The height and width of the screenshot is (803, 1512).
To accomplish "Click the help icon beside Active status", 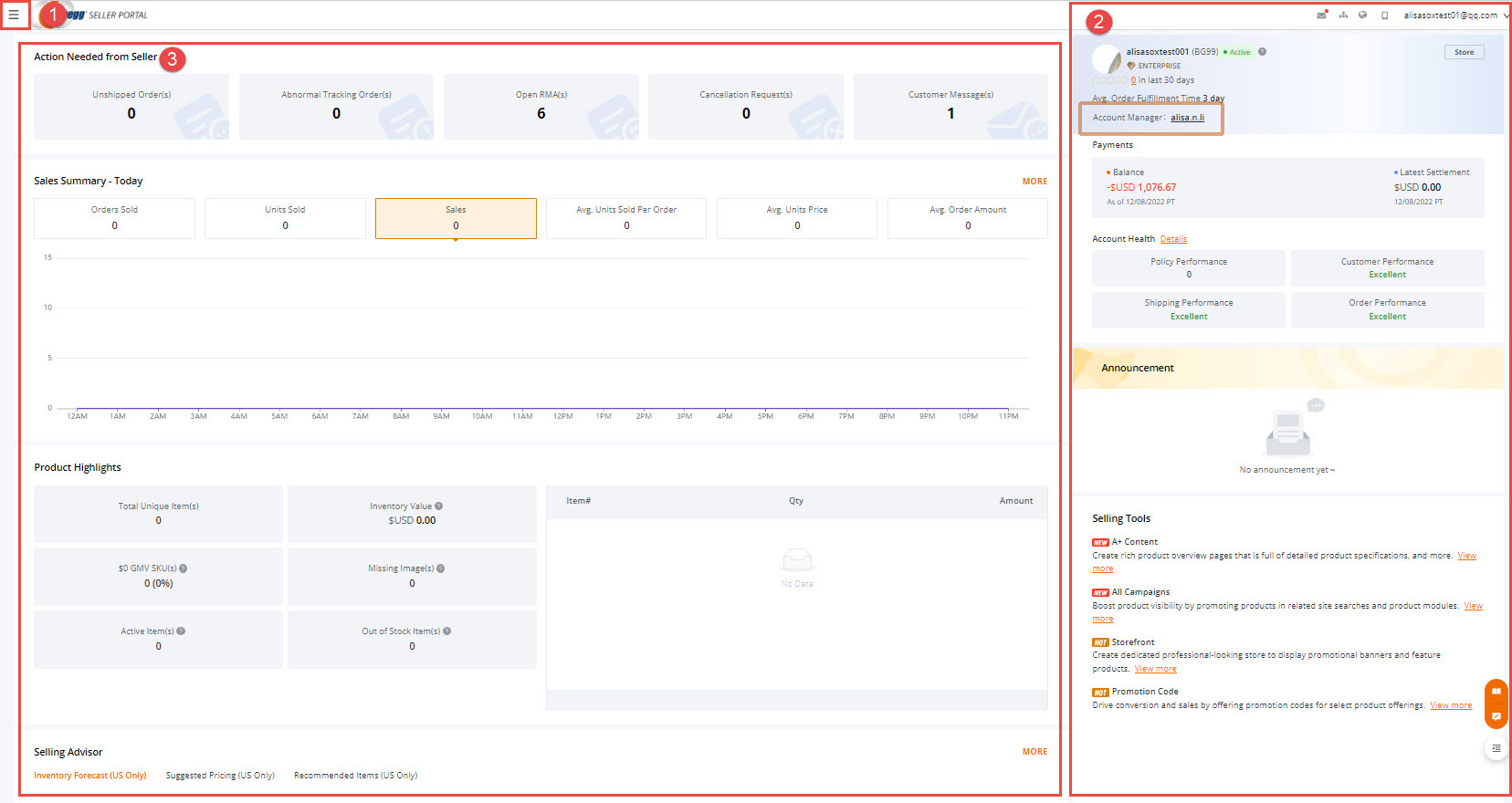I will [x=1262, y=52].
